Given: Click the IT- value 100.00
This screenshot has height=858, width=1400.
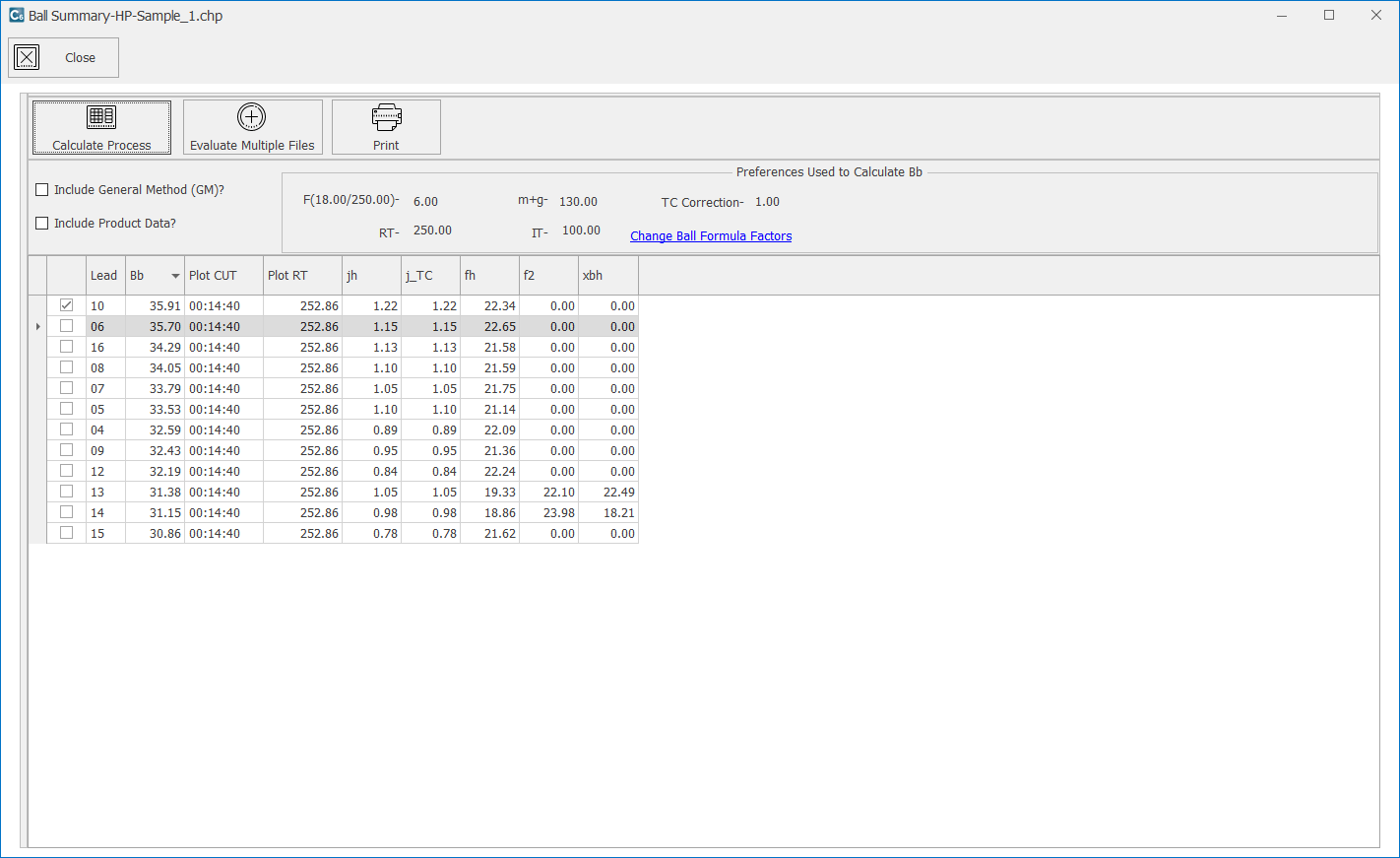Looking at the screenshot, I should [581, 231].
